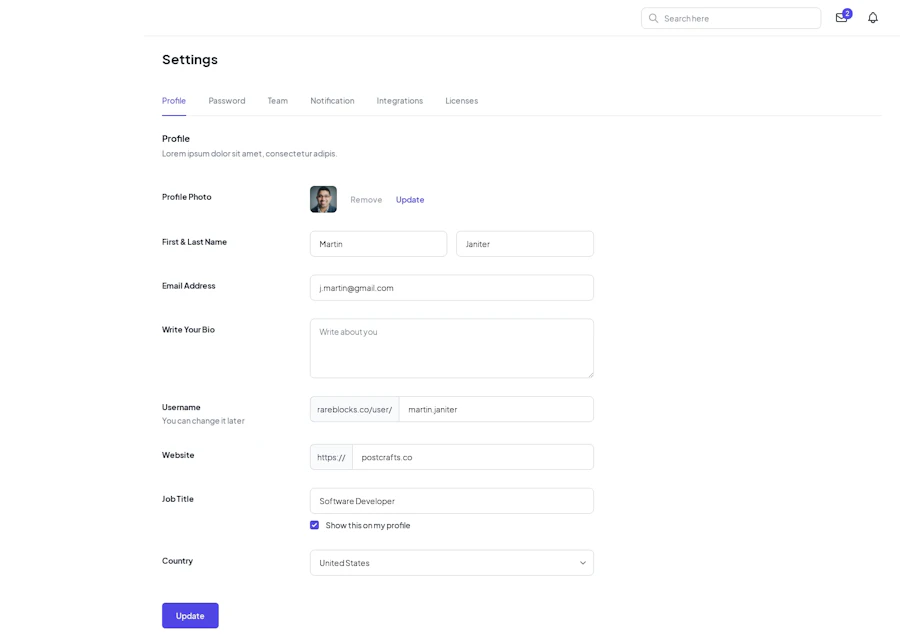Switch to the Profile tab
Screen dimensions: 900x642
tap(174, 101)
